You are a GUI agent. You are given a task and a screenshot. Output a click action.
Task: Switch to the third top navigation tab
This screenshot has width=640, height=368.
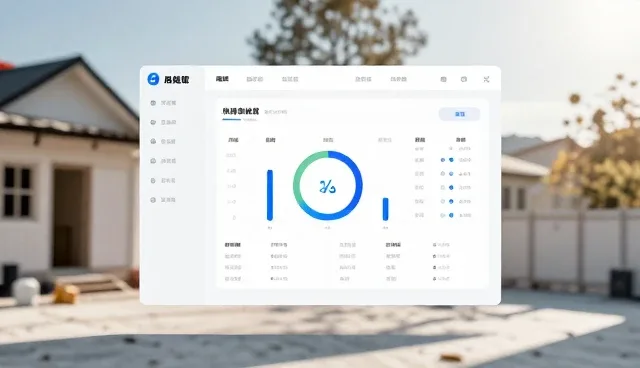coord(290,79)
